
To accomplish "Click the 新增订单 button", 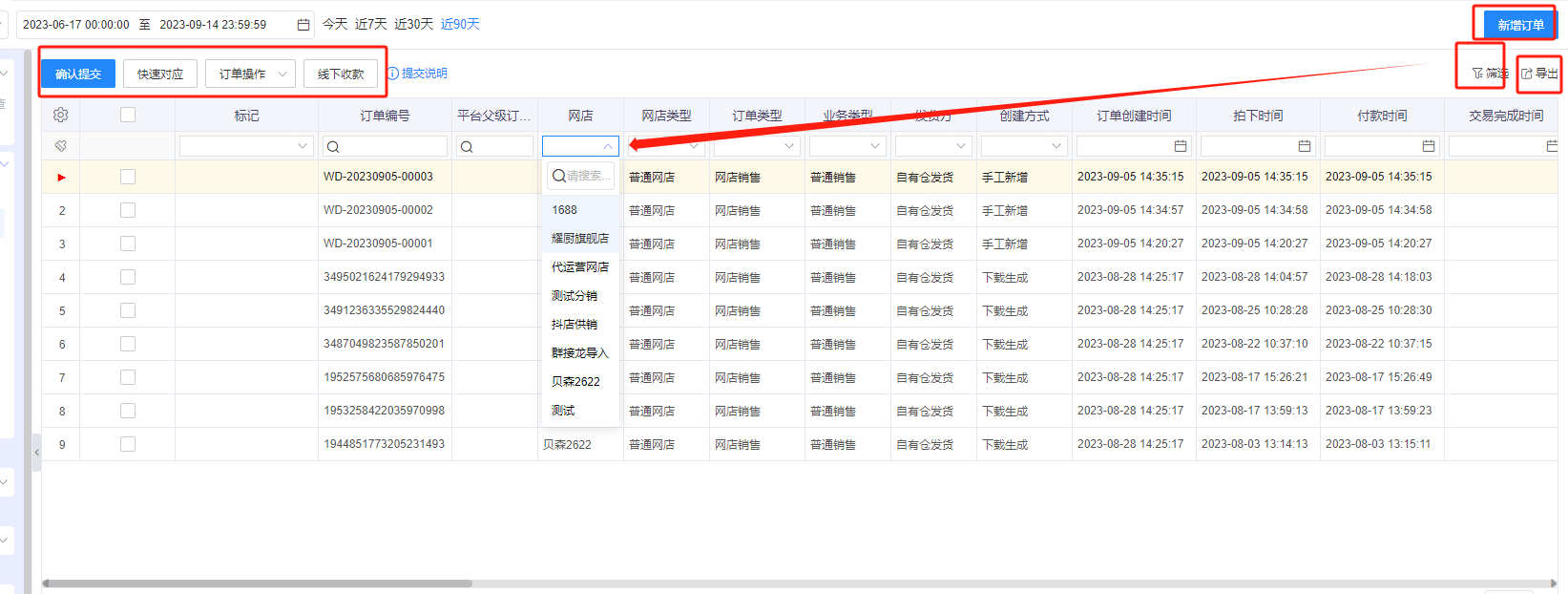I will pos(1519,25).
